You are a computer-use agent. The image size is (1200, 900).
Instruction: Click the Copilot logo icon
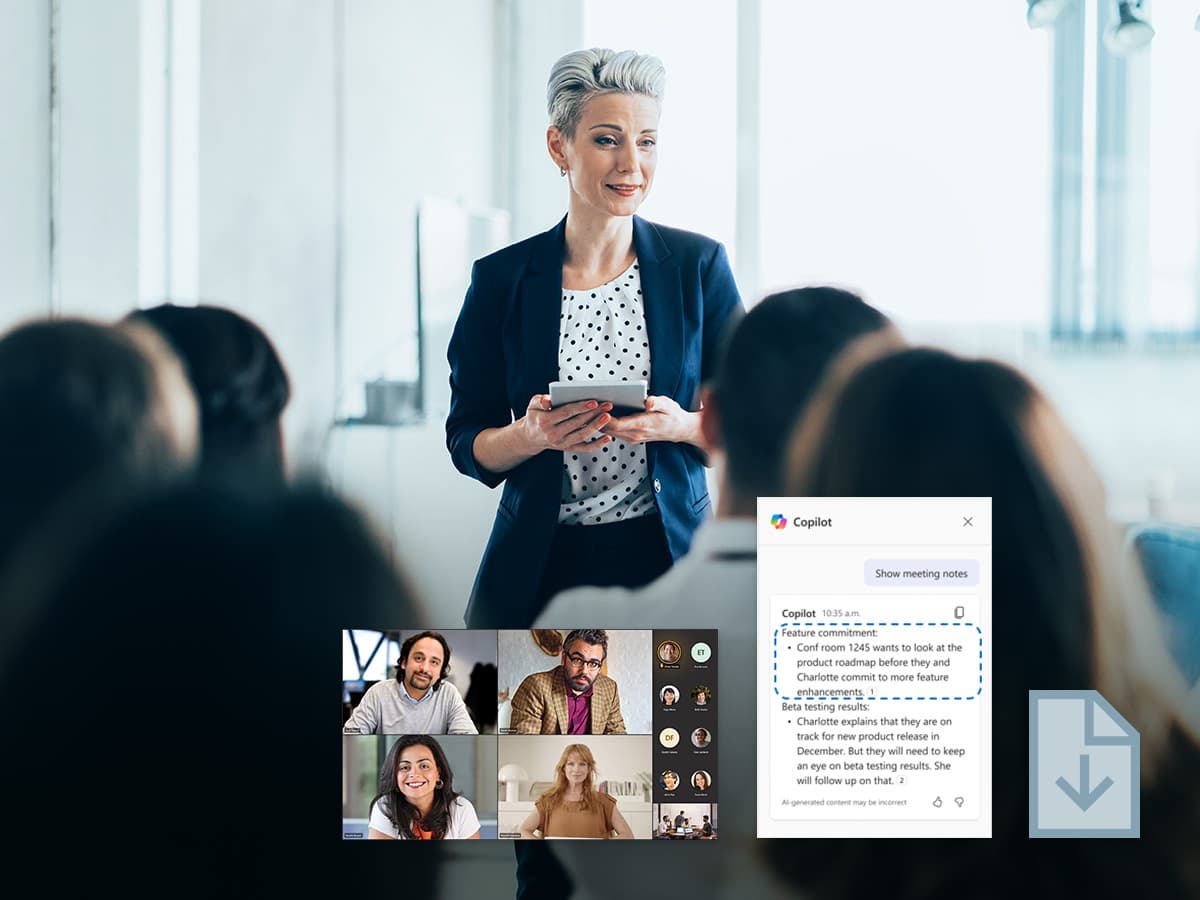[x=779, y=521]
